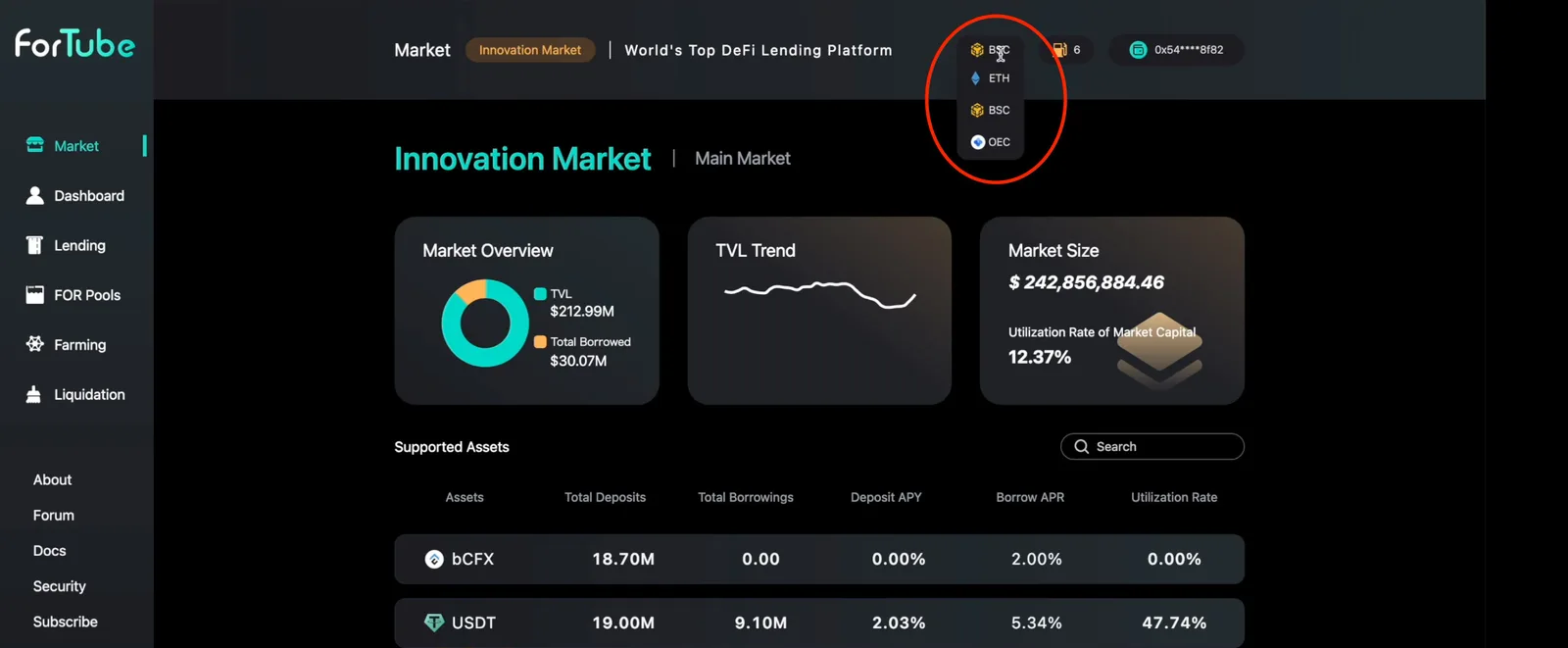Screen dimensions: 1568x648
Task: Go to Dashboard page
Action: 89,196
